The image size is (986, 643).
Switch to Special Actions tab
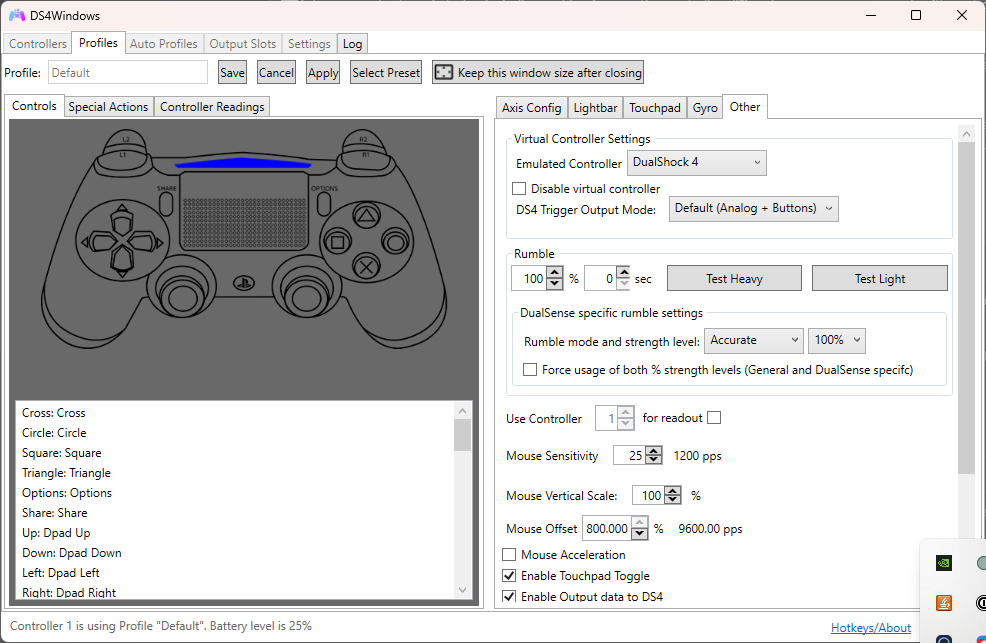tap(108, 107)
